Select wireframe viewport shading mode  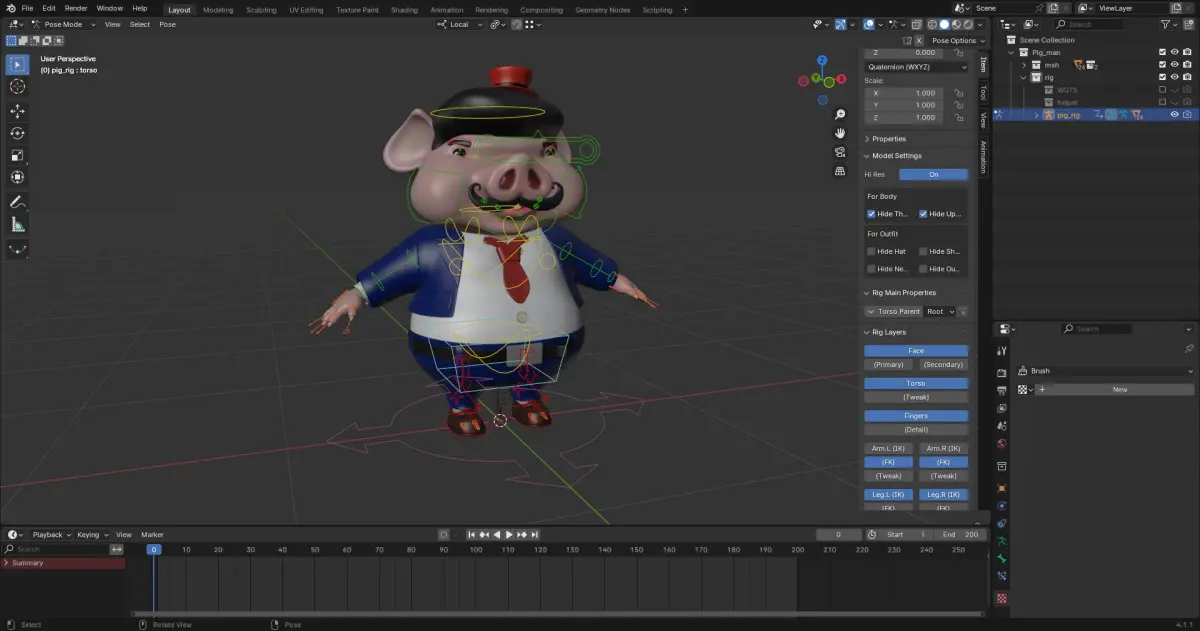[x=931, y=24]
